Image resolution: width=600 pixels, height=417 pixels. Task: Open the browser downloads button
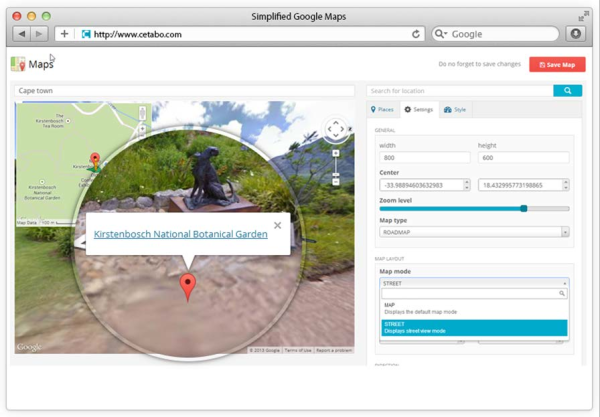coord(576,34)
